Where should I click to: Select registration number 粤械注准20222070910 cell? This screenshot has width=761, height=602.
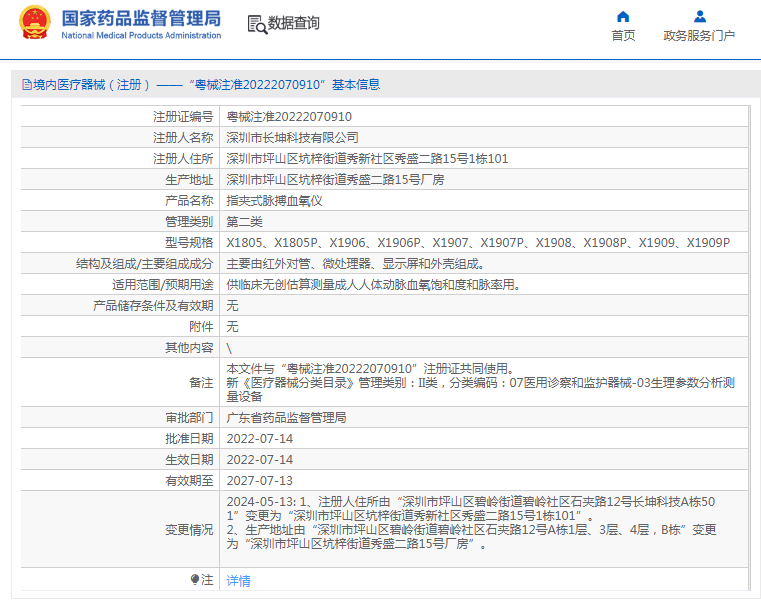click(x=289, y=117)
